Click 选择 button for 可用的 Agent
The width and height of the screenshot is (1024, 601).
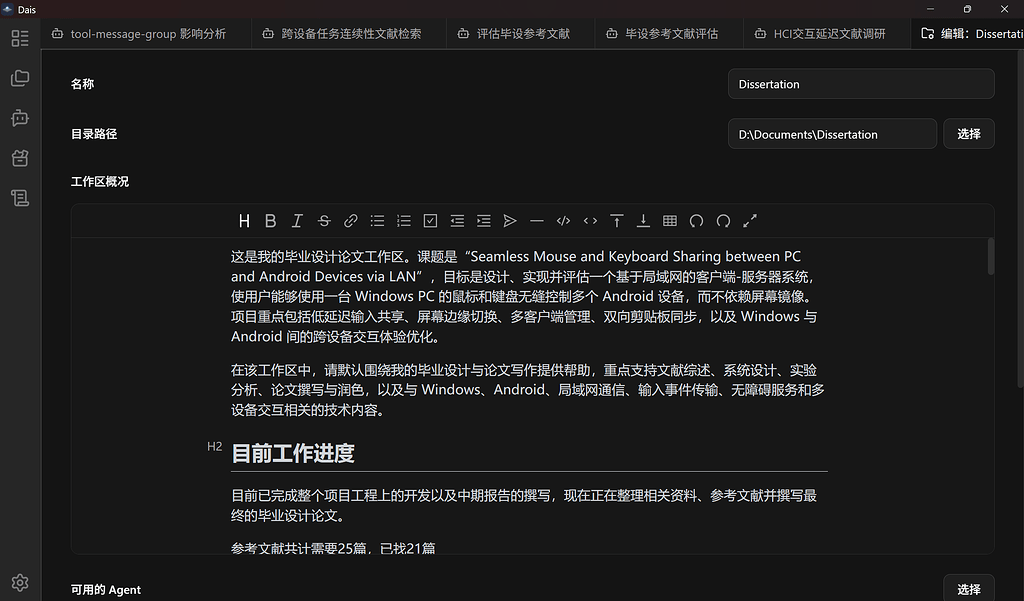[968, 589]
